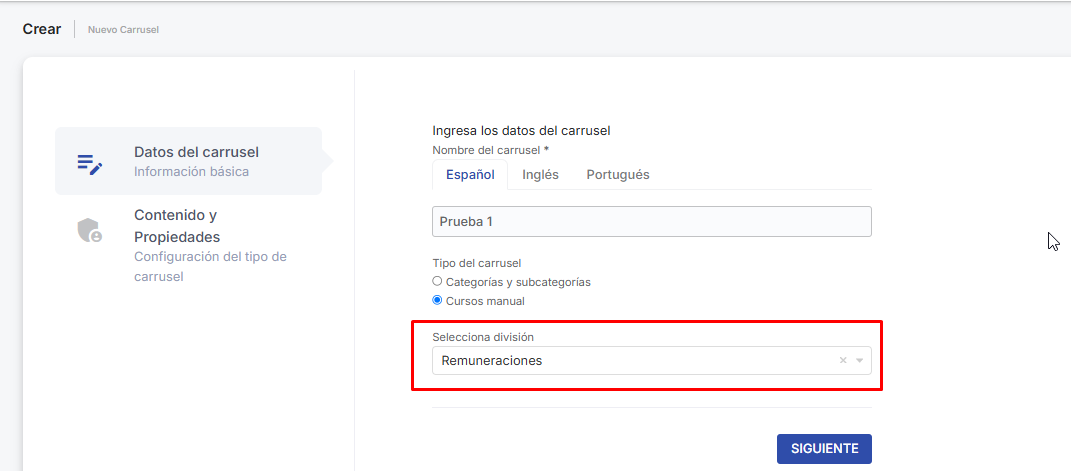Screen dimensions: 1071x471
Task: Expand the división dropdown using its arrow
Action: click(x=859, y=361)
